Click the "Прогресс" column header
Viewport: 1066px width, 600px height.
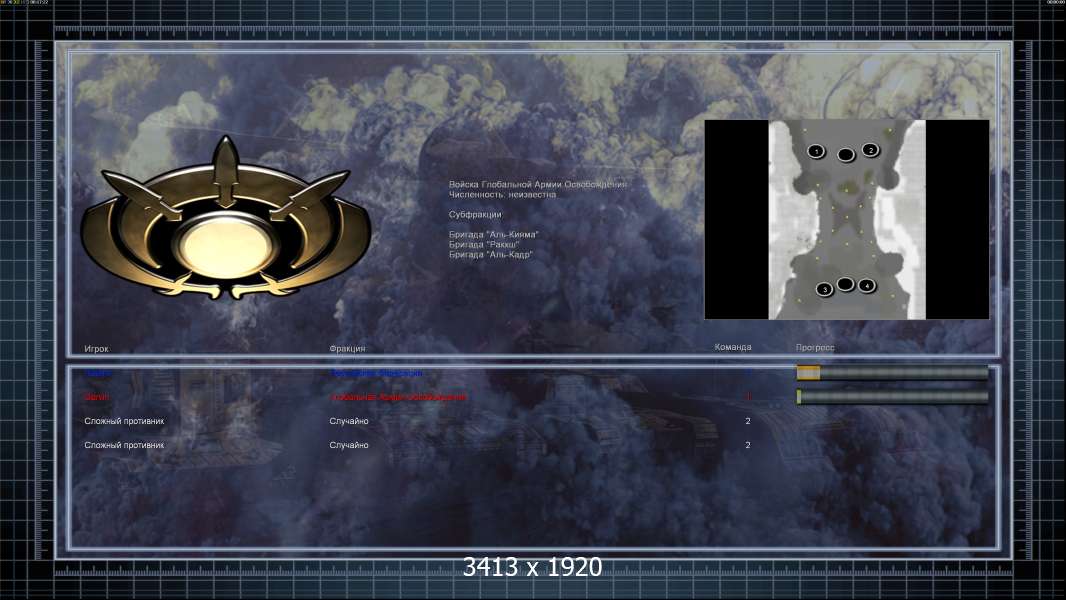coord(815,347)
